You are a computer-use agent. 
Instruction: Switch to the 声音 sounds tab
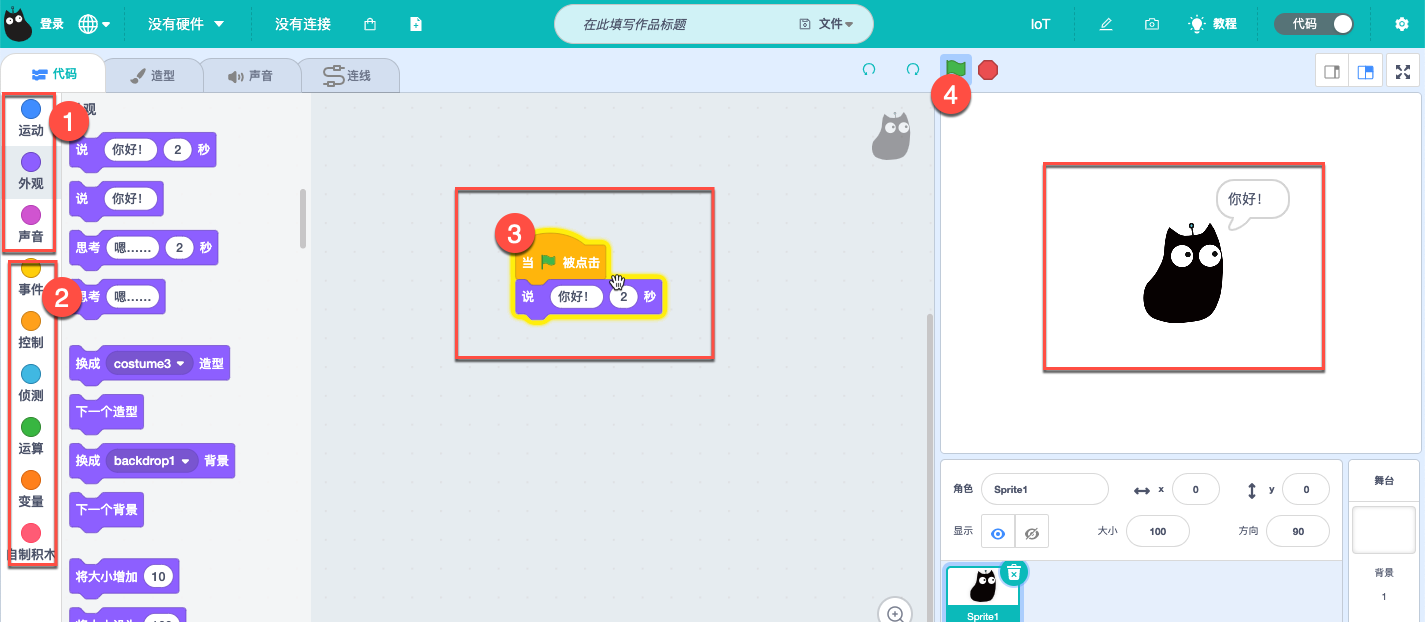pyautogui.click(x=250, y=75)
